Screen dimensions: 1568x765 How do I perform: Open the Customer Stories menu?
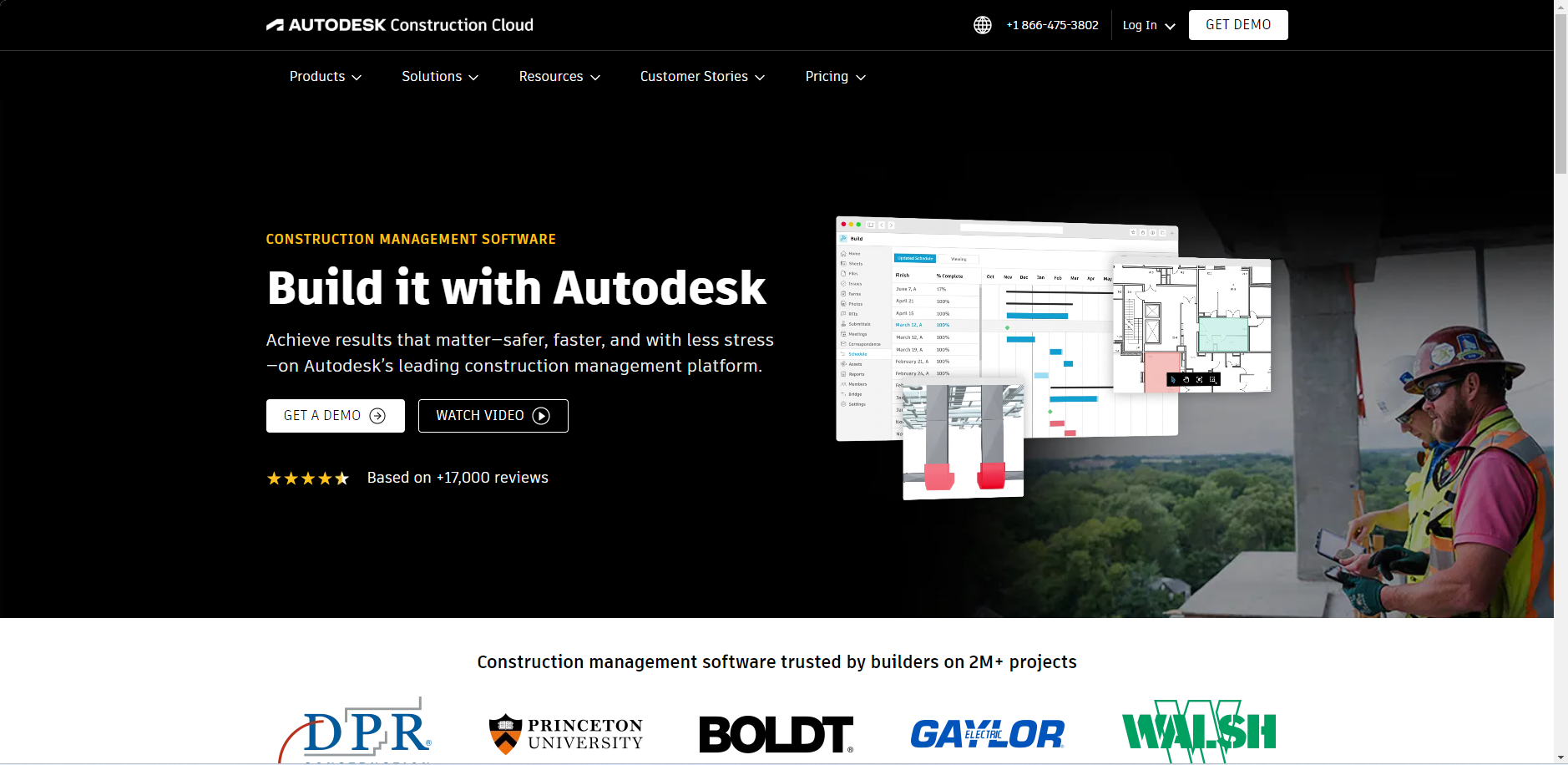[x=702, y=77]
